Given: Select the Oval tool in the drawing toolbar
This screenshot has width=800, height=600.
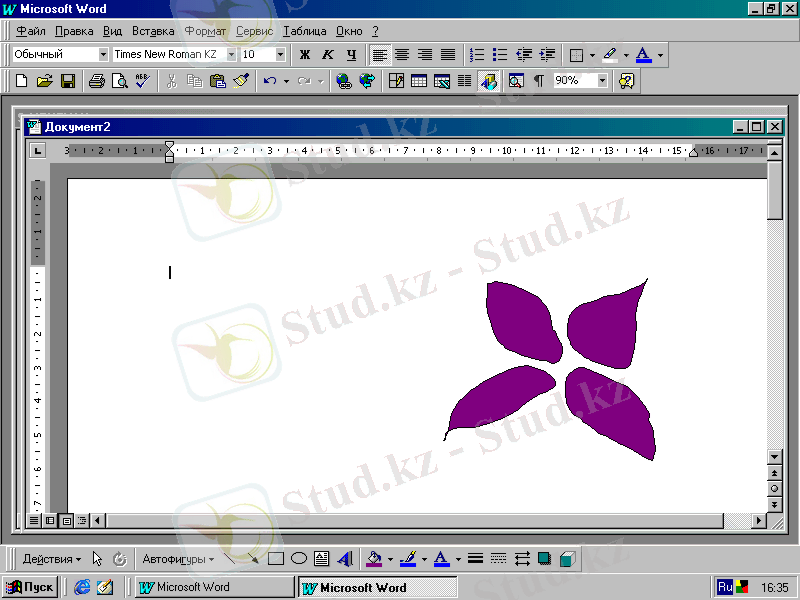Looking at the screenshot, I should (x=298, y=559).
